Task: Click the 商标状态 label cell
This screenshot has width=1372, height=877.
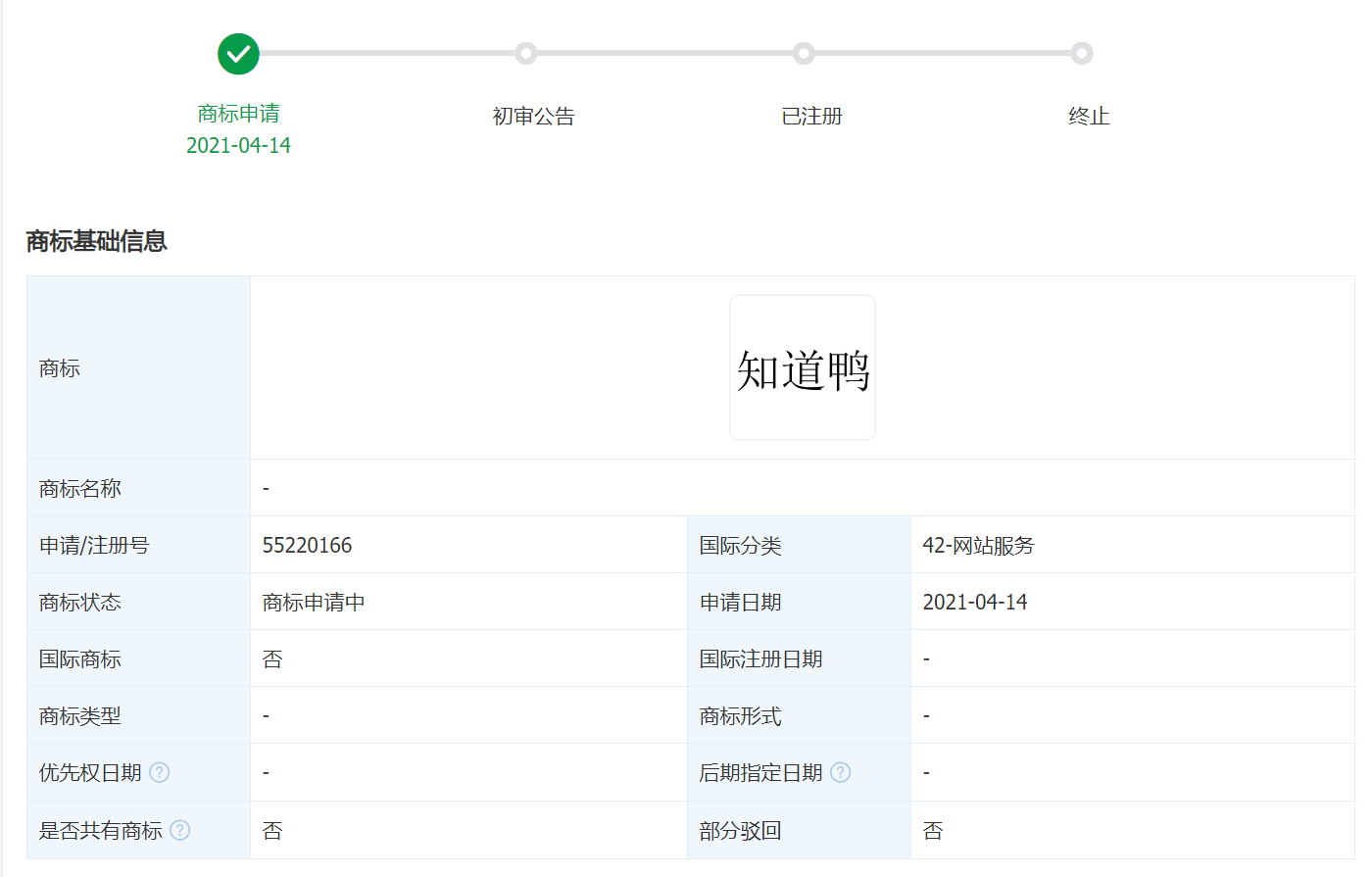Action: [138, 602]
